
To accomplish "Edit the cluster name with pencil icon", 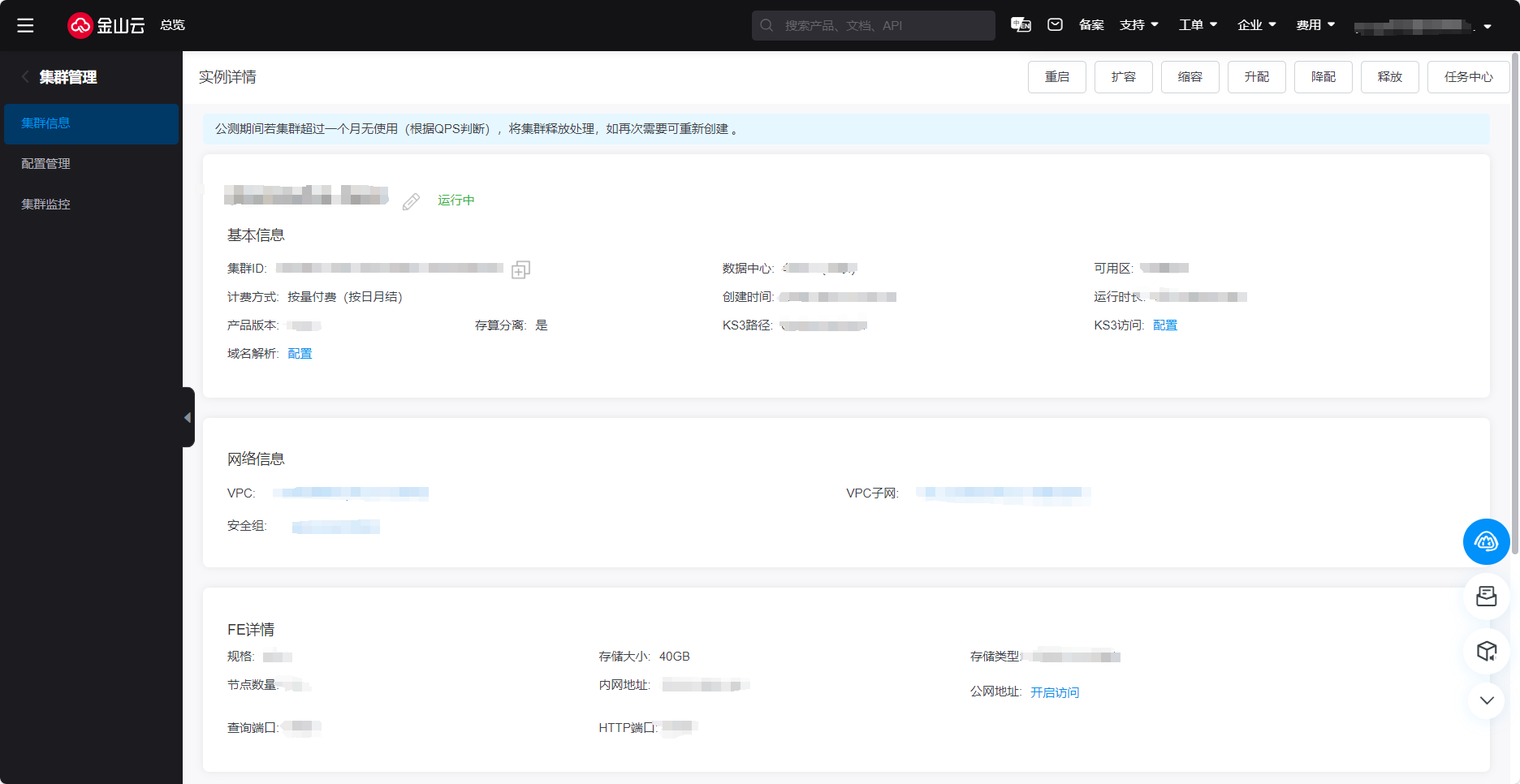I will click(412, 201).
